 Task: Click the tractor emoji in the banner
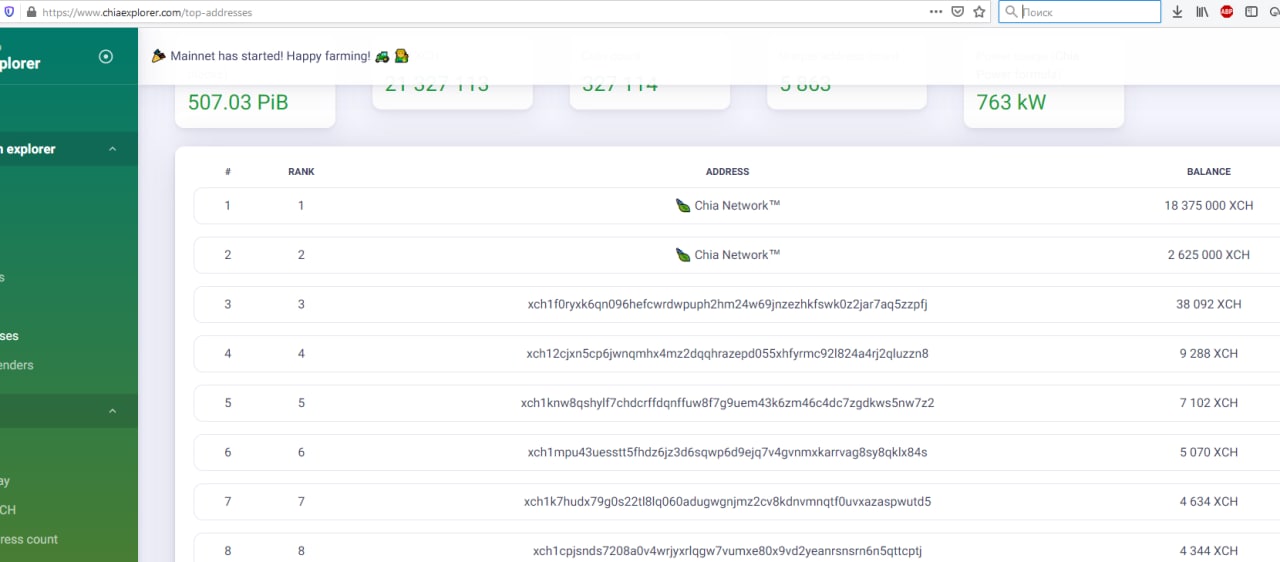coord(382,56)
